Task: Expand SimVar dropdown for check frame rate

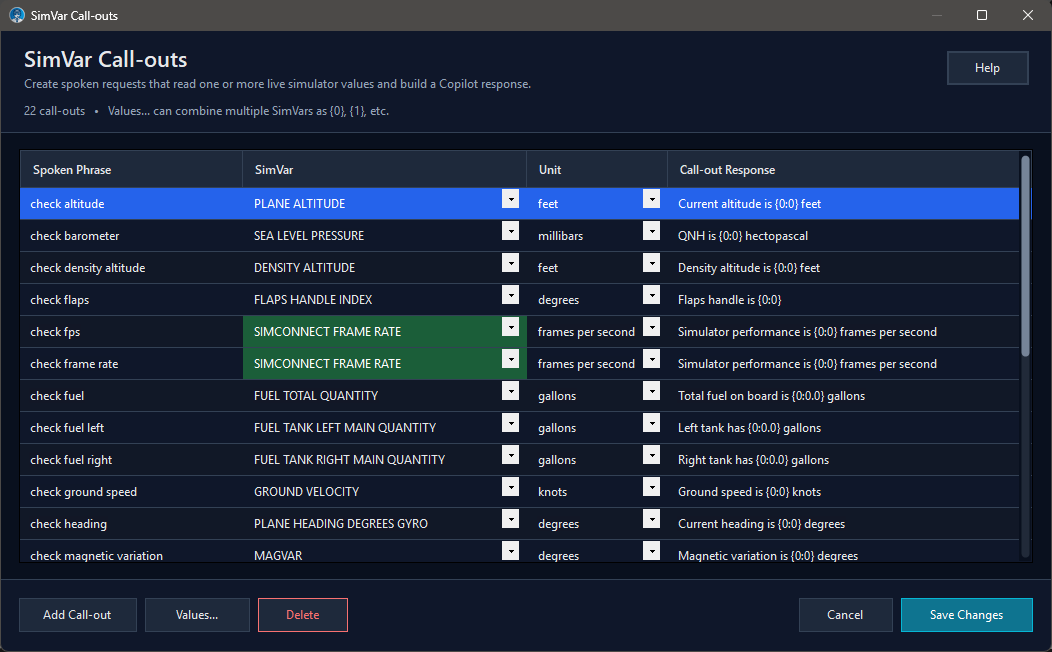Action: (x=511, y=359)
